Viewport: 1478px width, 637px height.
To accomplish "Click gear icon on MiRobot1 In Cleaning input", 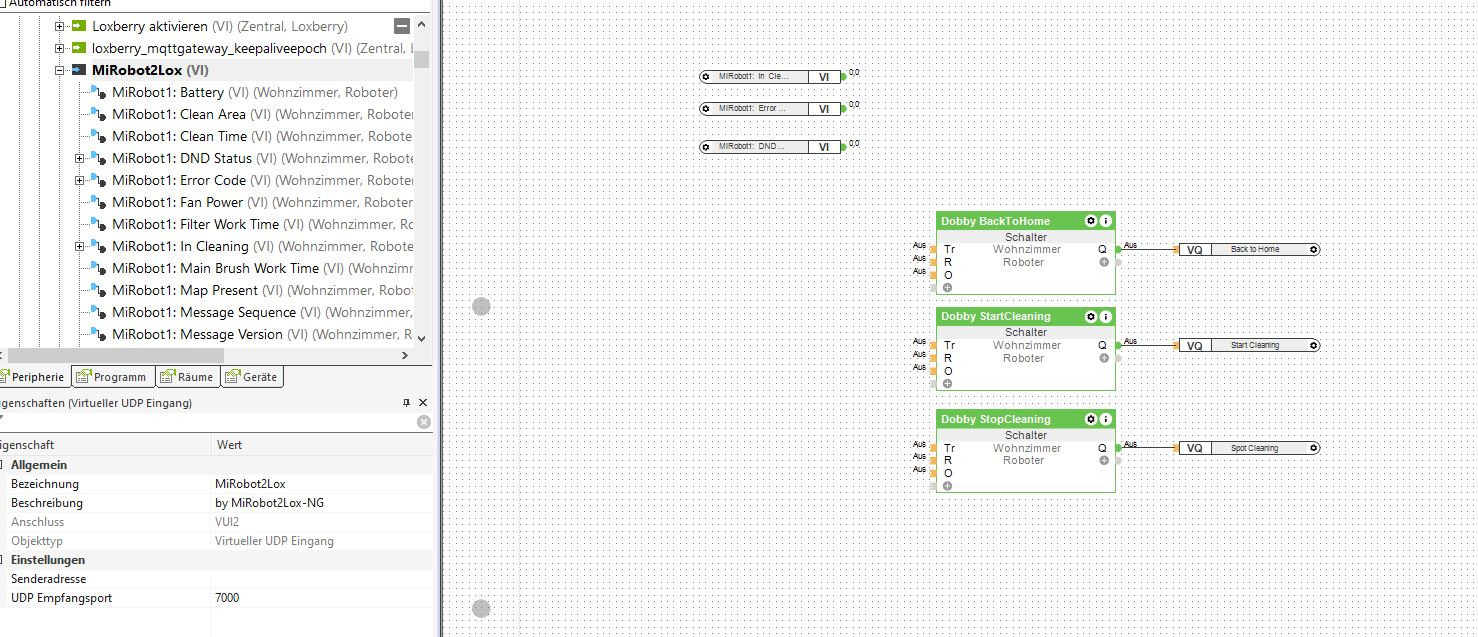I will [x=706, y=76].
